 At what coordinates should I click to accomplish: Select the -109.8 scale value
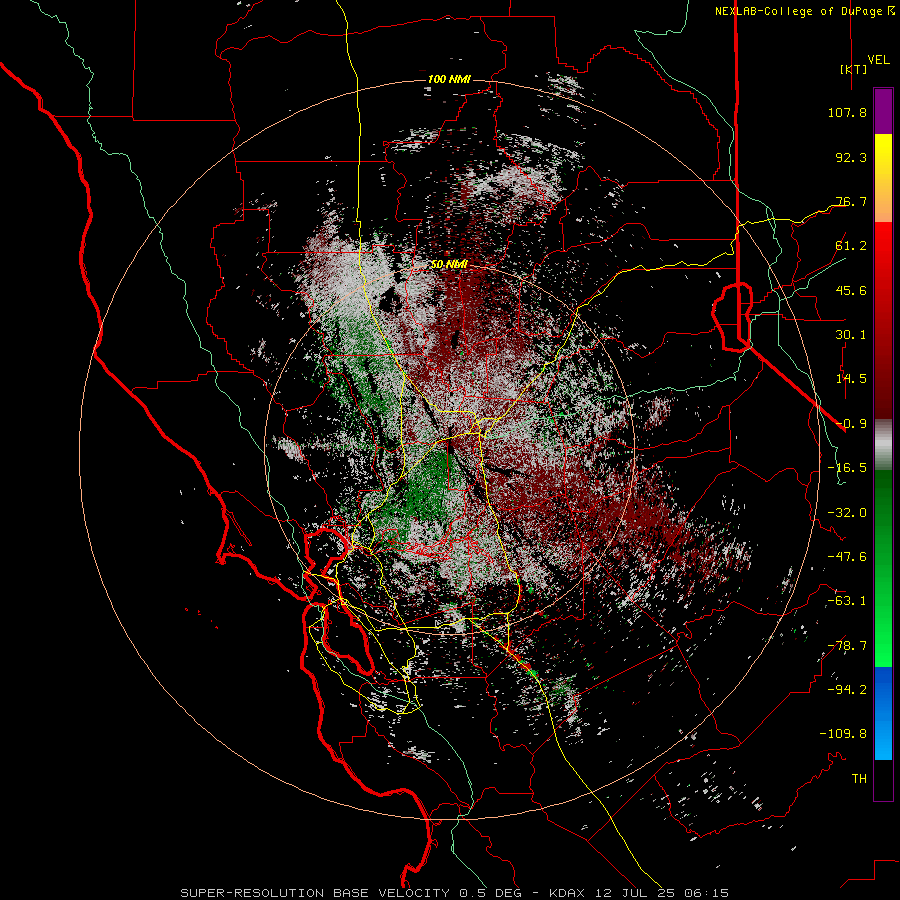coord(843,734)
